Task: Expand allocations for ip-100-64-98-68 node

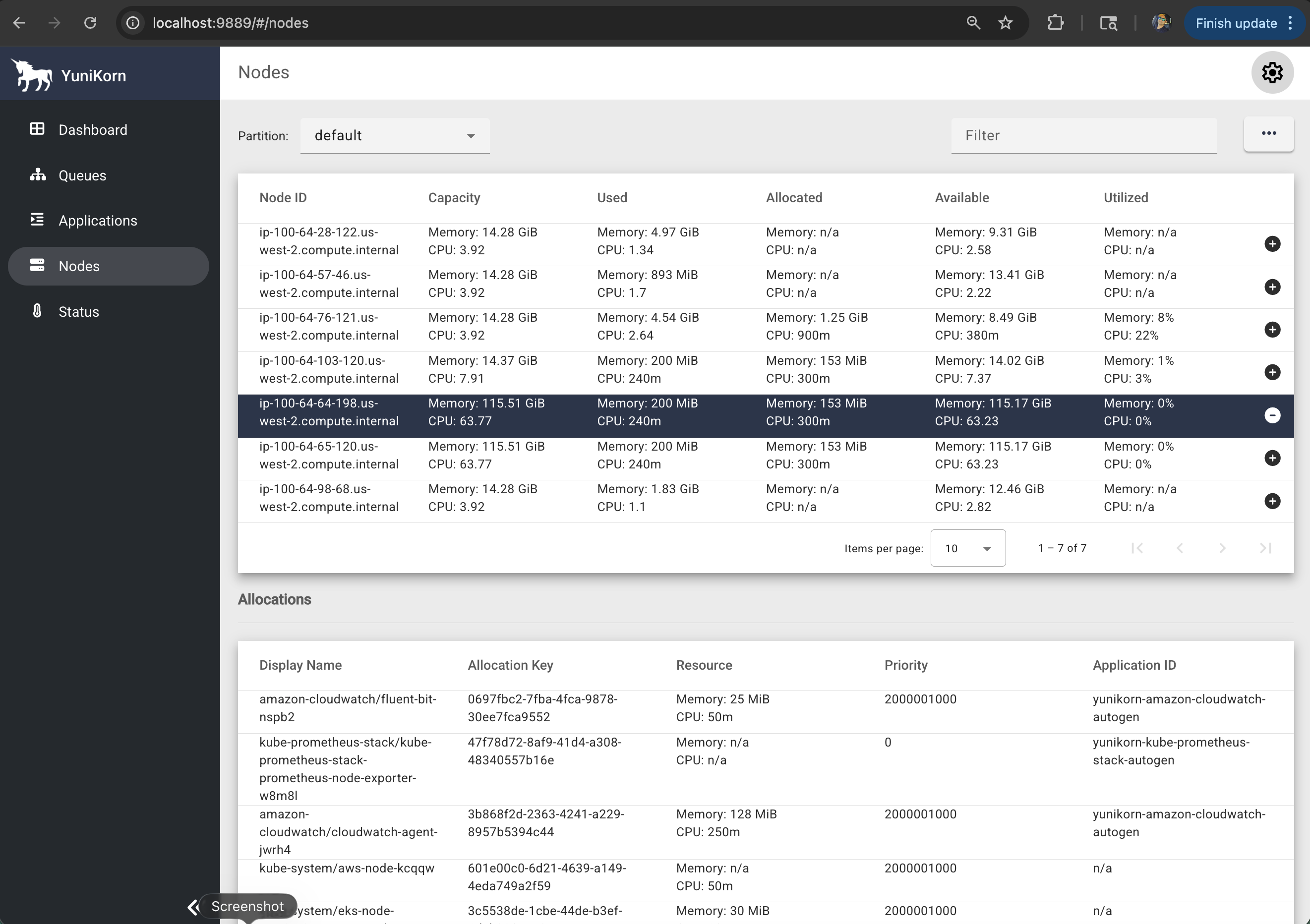Action: coord(1272,501)
